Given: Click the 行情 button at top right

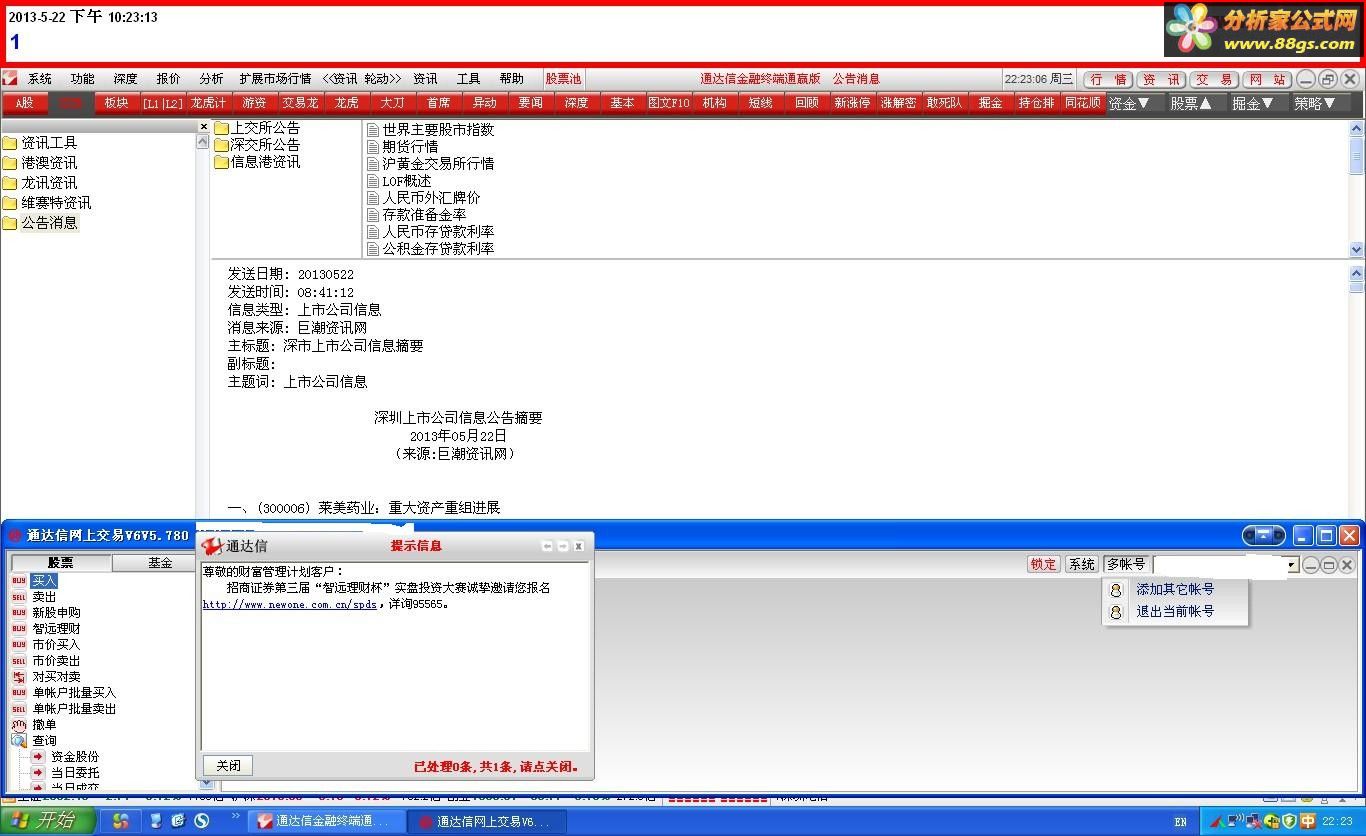Looking at the screenshot, I should click(1108, 79).
